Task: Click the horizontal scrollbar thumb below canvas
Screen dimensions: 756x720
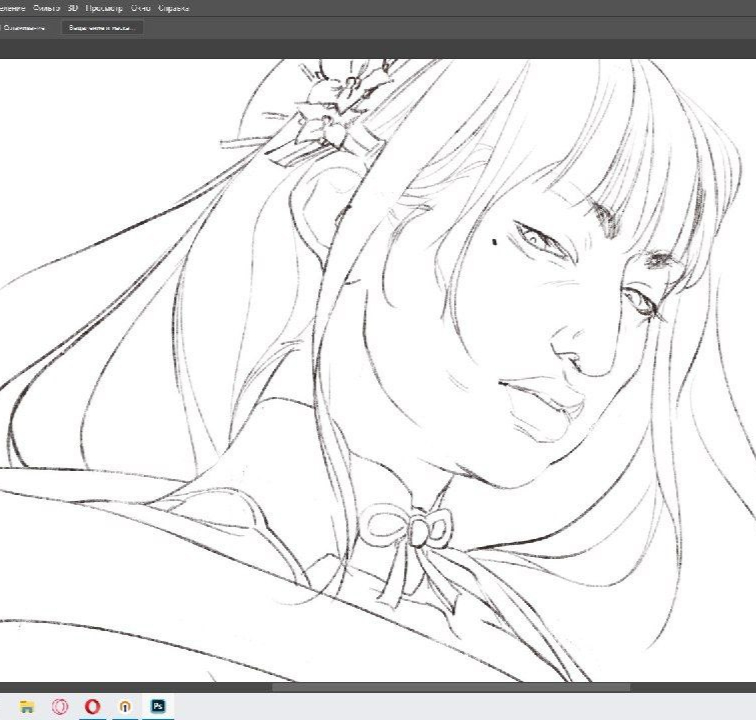Action: point(450,687)
